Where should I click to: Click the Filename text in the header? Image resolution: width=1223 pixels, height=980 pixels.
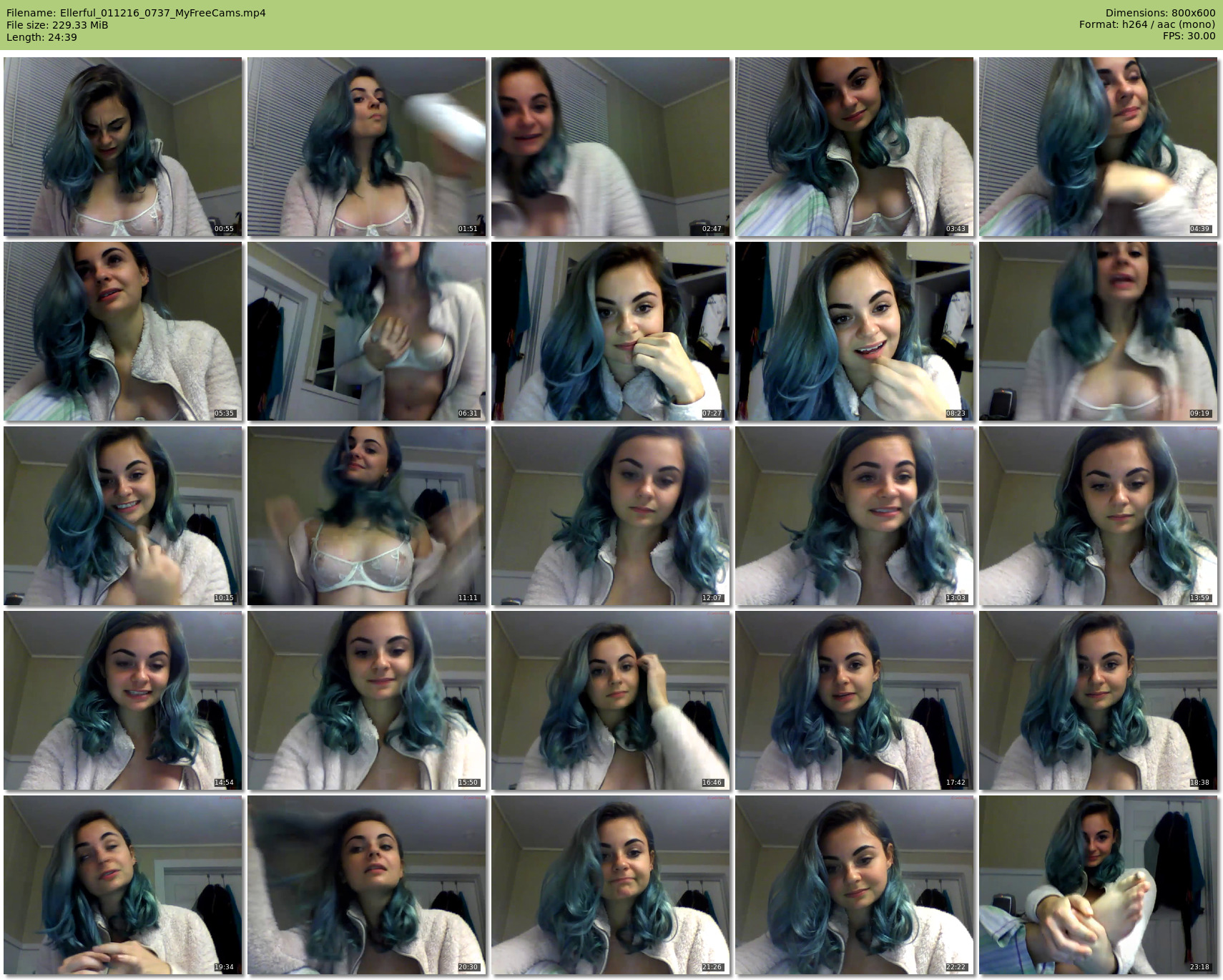[136, 13]
